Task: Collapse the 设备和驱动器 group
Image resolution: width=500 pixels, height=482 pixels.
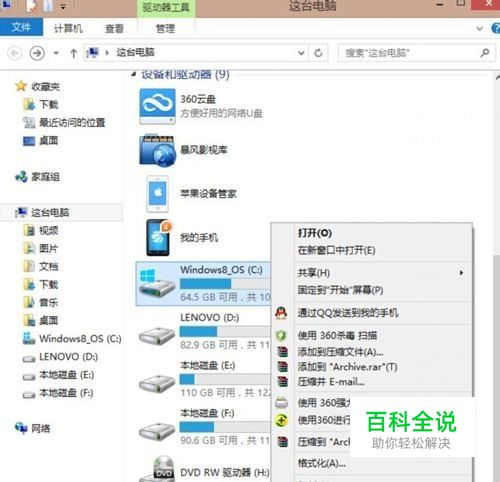Action: (x=134, y=74)
